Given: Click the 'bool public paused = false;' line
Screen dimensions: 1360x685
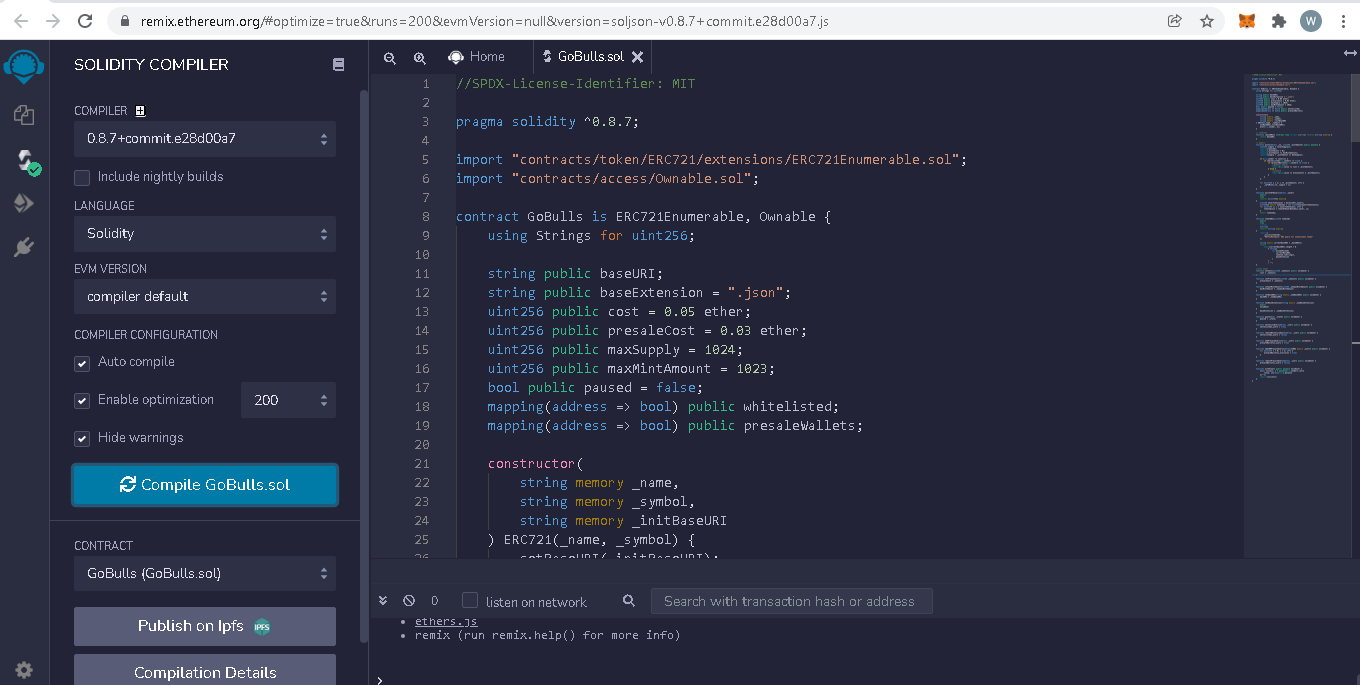Looking at the screenshot, I should click(595, 387).
